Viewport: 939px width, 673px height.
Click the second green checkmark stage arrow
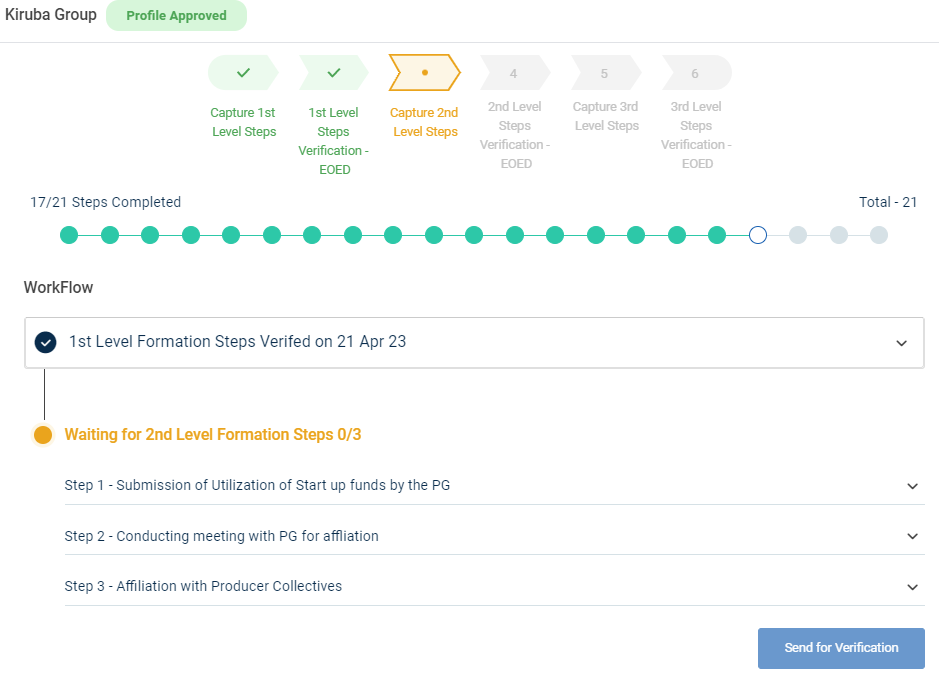334,73
